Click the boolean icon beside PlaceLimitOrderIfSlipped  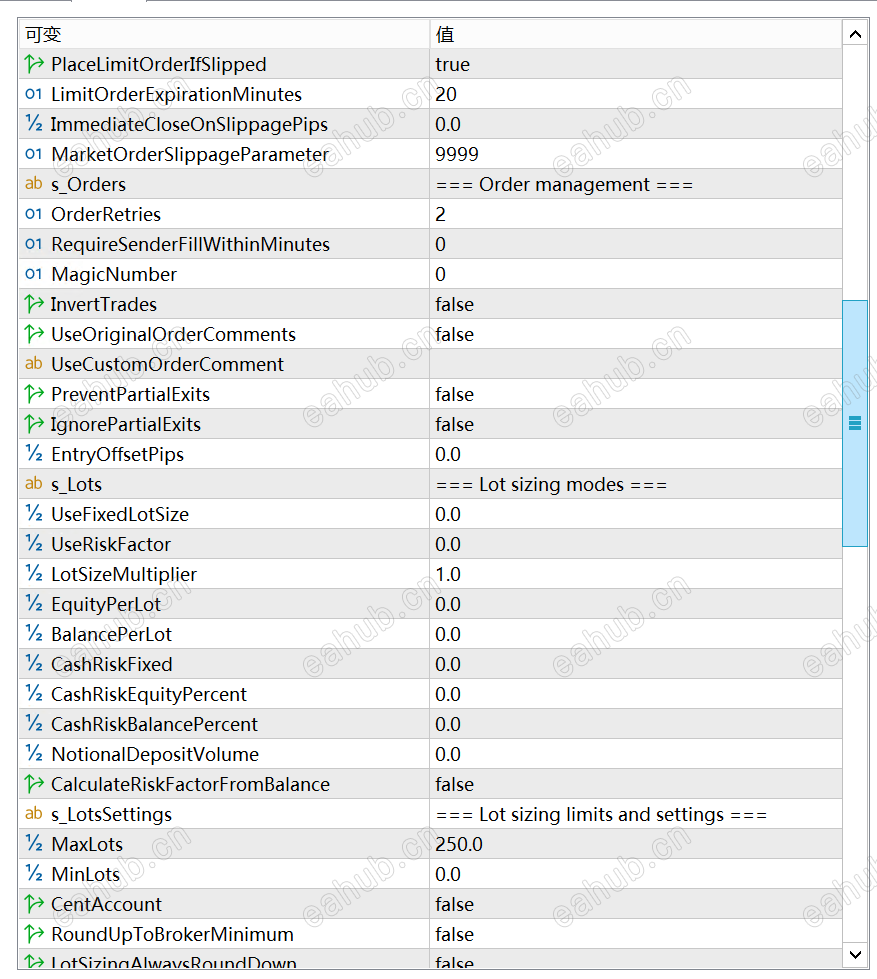(34, 64)
